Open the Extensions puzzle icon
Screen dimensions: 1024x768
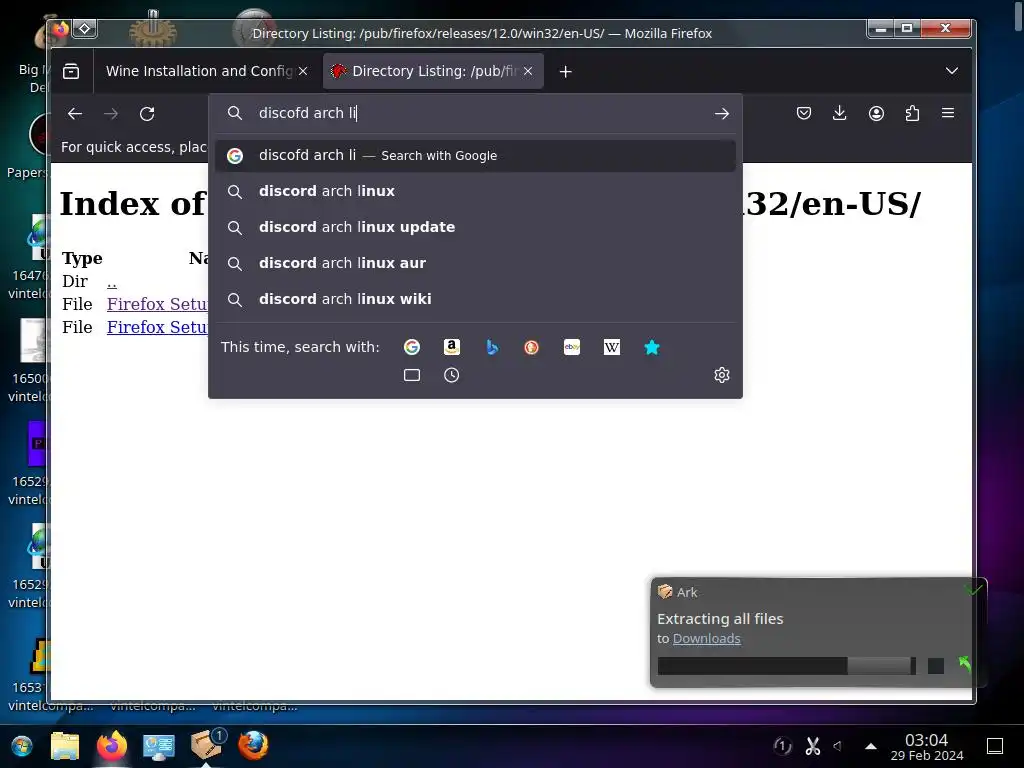912,114
